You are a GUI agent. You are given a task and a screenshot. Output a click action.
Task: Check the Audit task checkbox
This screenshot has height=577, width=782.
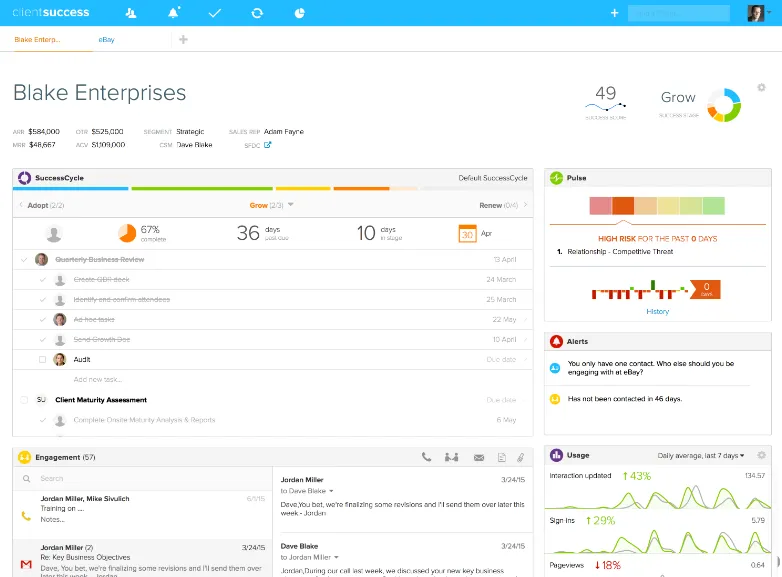[42, 359]
